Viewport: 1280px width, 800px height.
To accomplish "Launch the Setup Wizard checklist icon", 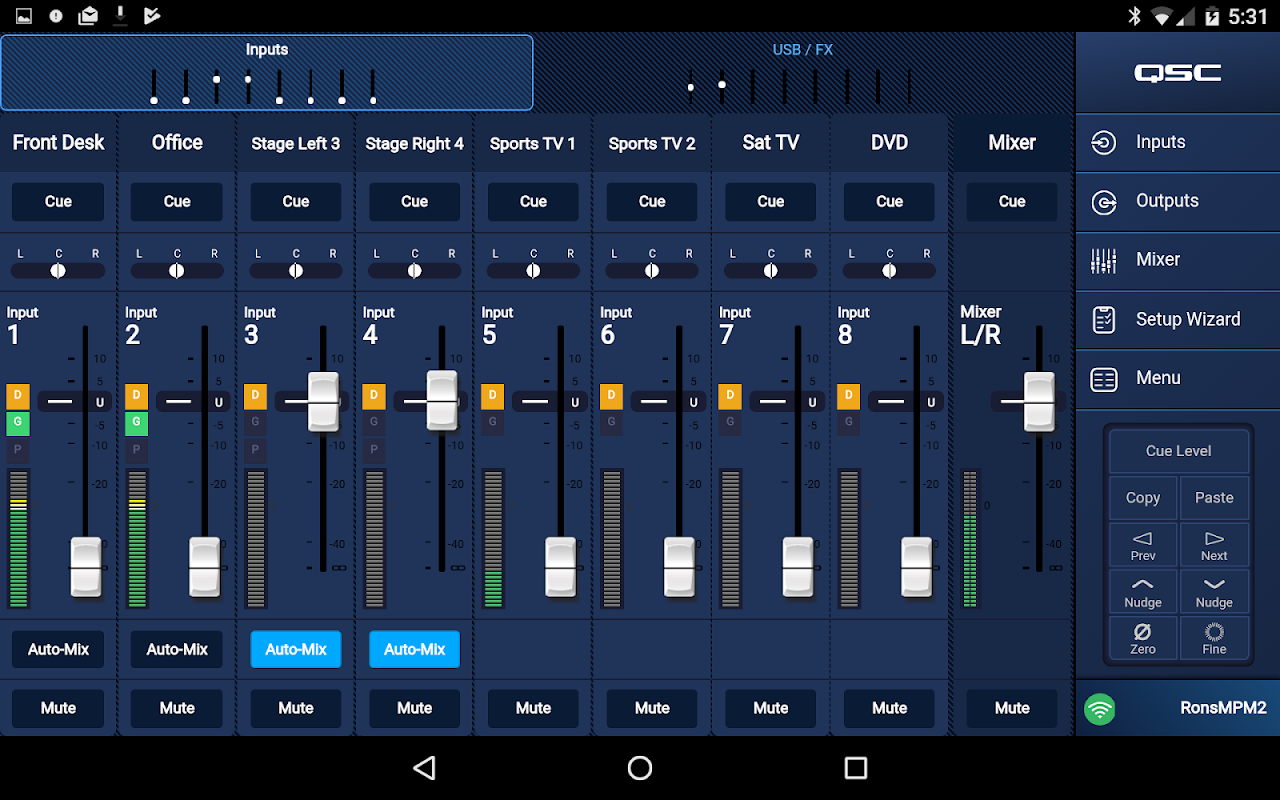I will [1103, 320].
